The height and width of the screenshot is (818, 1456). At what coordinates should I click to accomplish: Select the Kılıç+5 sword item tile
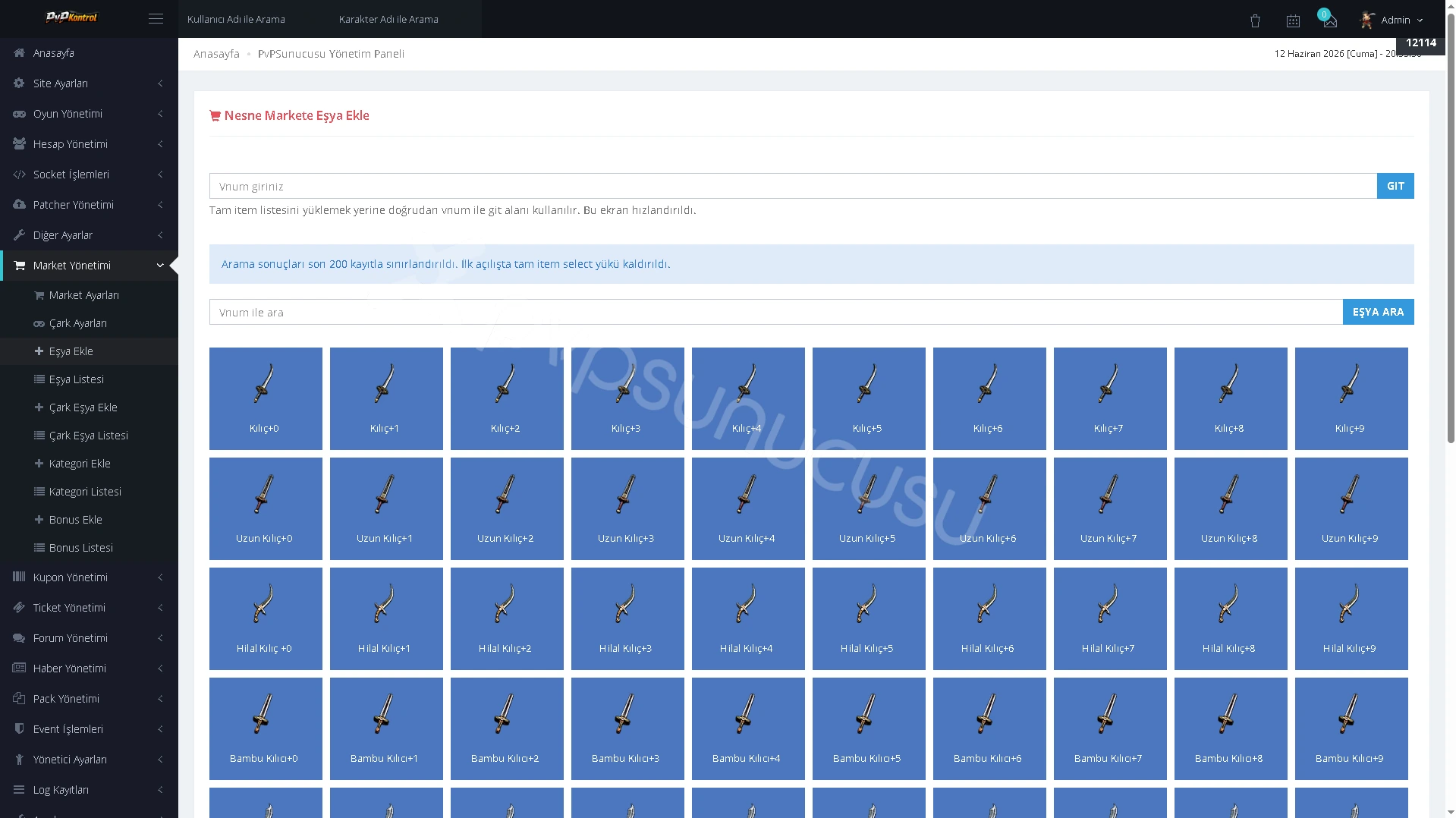point(868,398)
